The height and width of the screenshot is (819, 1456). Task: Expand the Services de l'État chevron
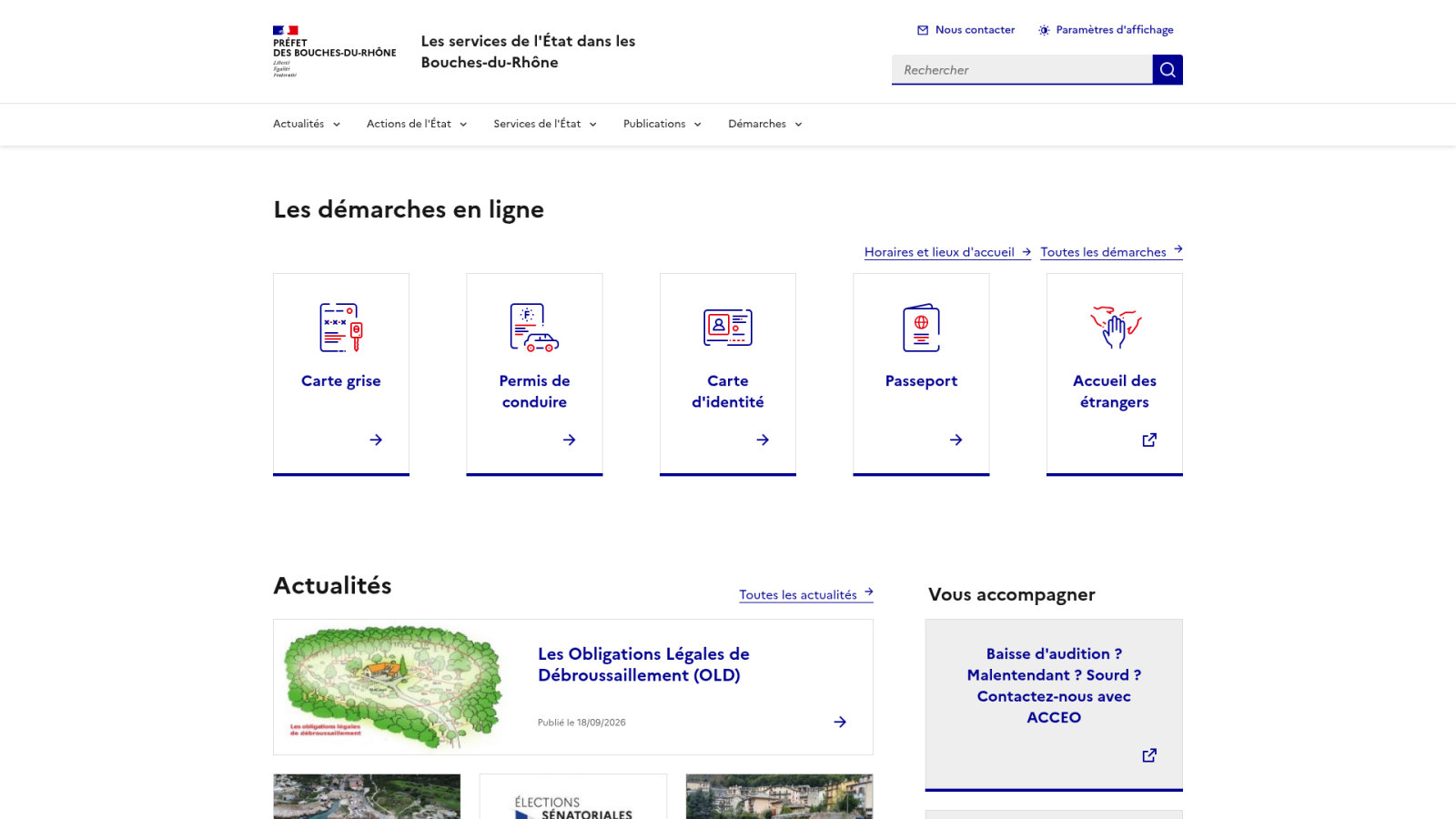593,125
